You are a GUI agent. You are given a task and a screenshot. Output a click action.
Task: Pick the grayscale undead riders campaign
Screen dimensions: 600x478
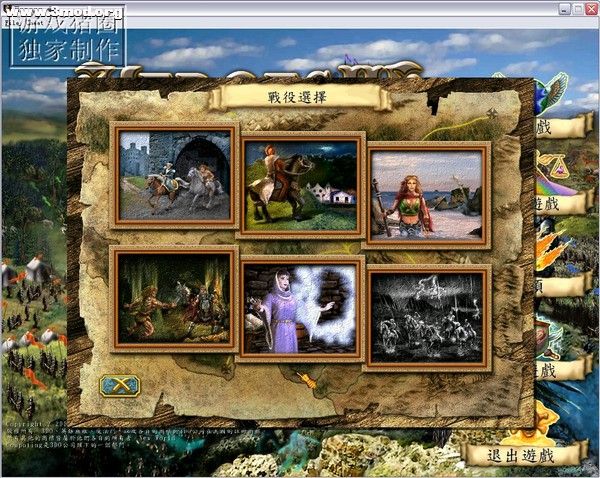click(x=427, y=318)
